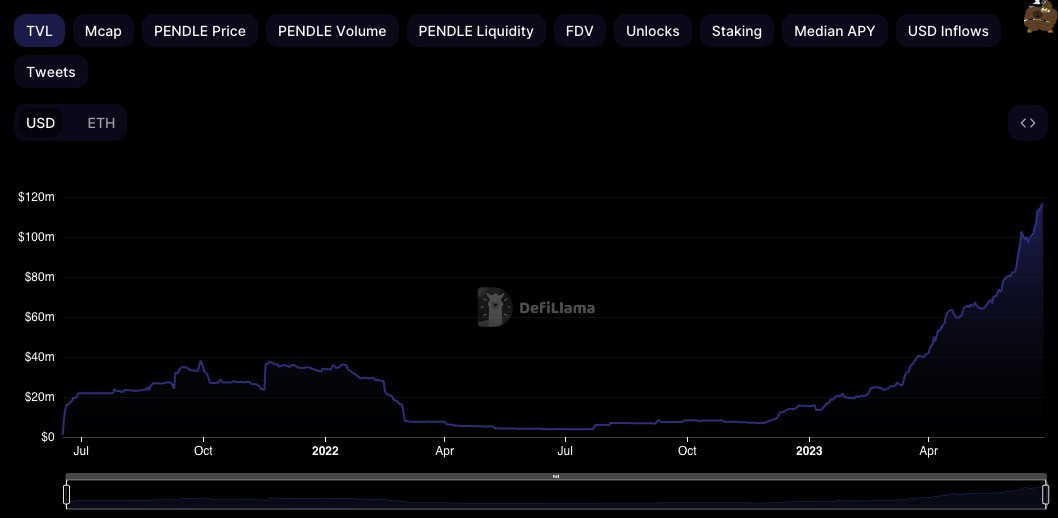This screenshot has width=1058, height=518.
Task: Click the 2023 x-axis label
Action: click(809, 451)
